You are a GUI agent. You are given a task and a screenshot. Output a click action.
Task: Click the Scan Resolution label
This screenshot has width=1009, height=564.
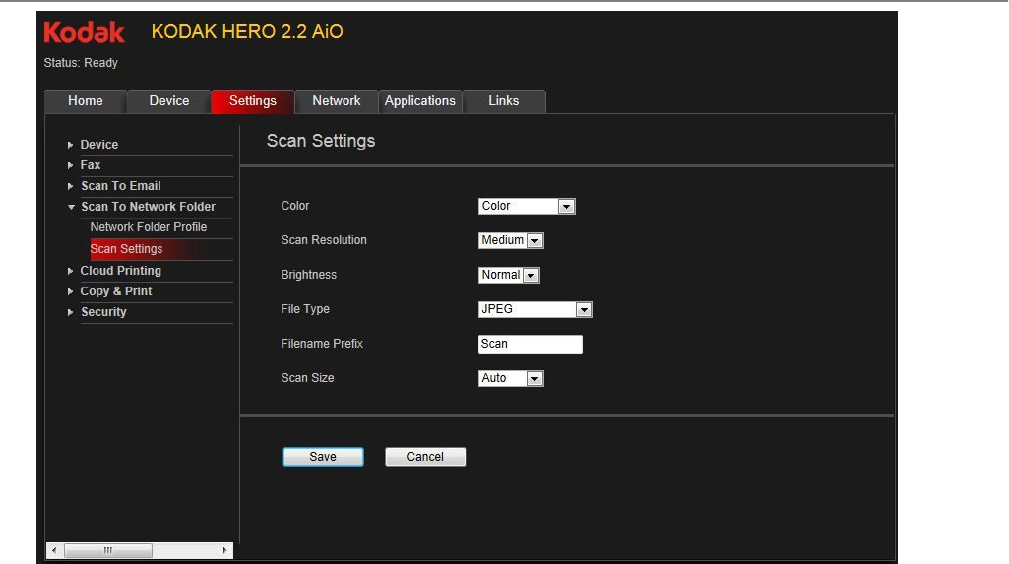(324, 240)
